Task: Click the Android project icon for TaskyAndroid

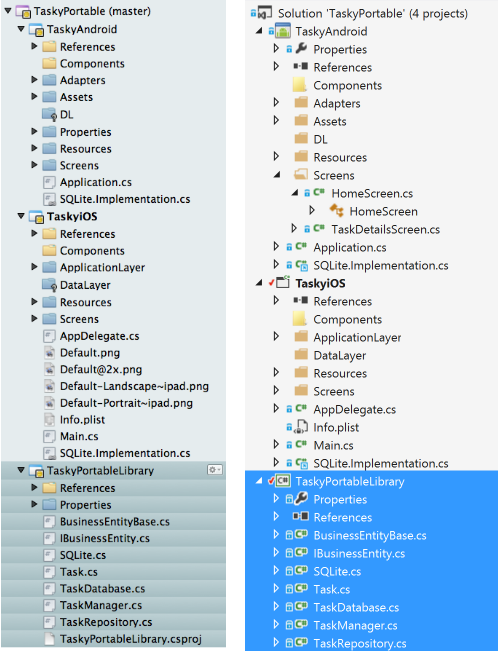Action: click(x=283, y=31)
